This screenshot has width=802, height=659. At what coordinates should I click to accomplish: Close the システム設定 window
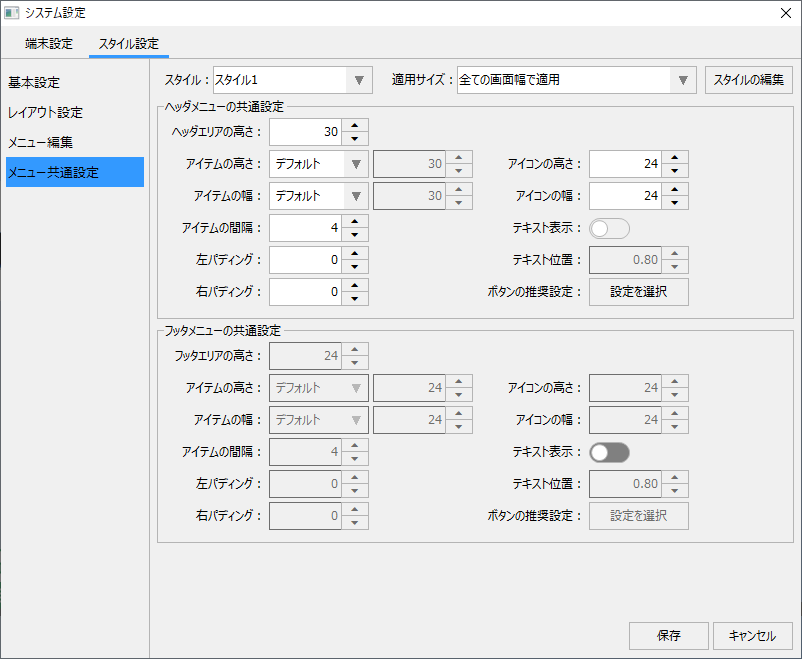click(x=785, y=13)
